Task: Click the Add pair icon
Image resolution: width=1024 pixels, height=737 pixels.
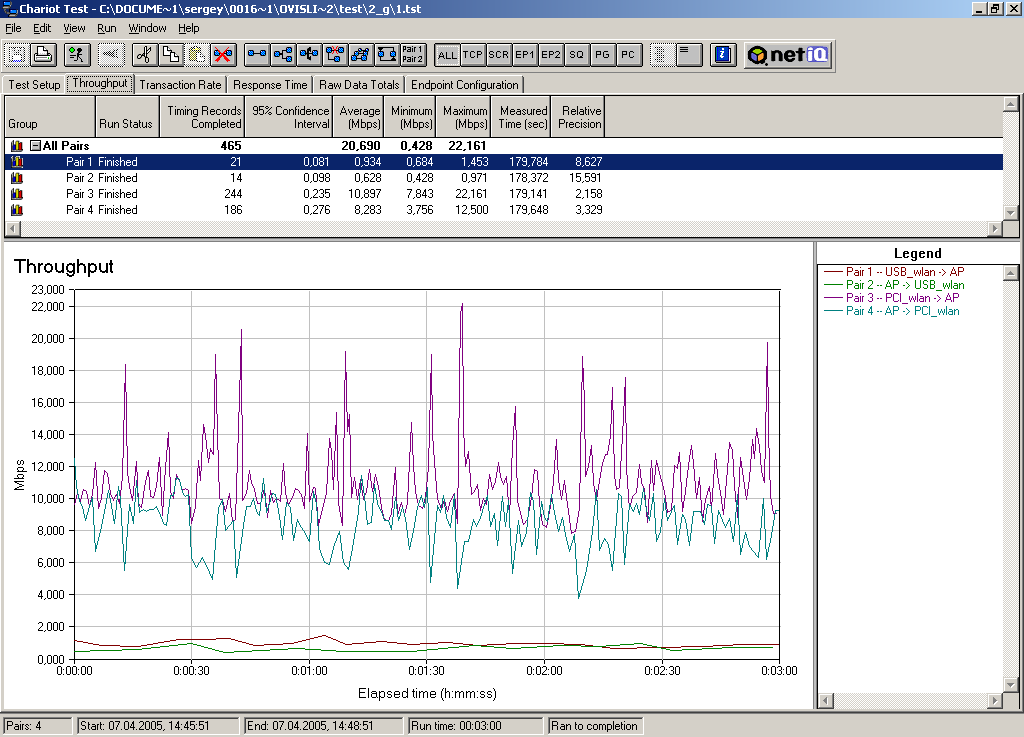Action: [257, 55]
